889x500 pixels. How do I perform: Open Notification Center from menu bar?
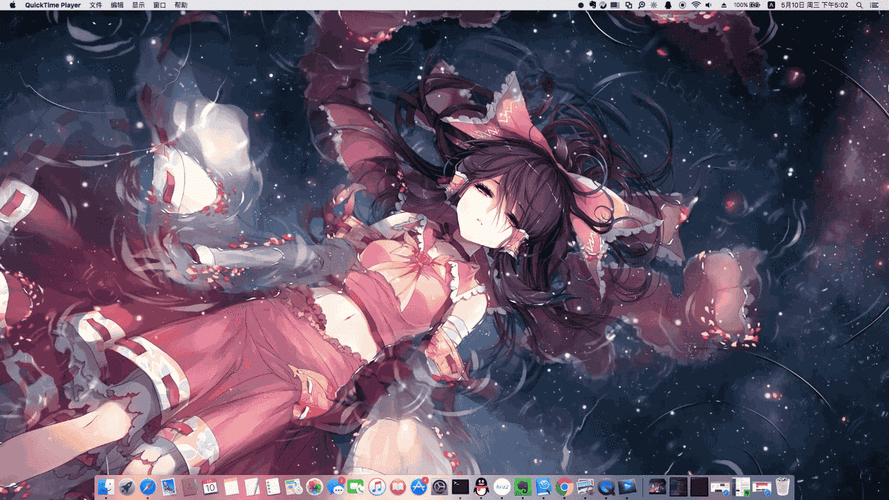(x=876, y=5)
